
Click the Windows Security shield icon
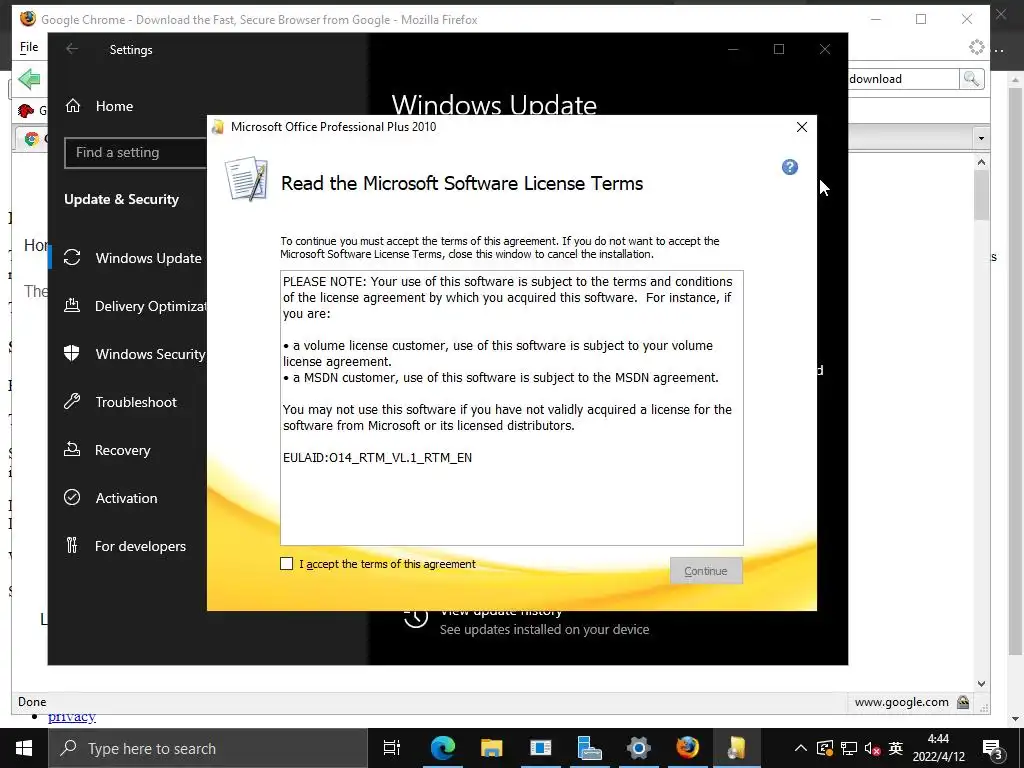click(72, 353)
